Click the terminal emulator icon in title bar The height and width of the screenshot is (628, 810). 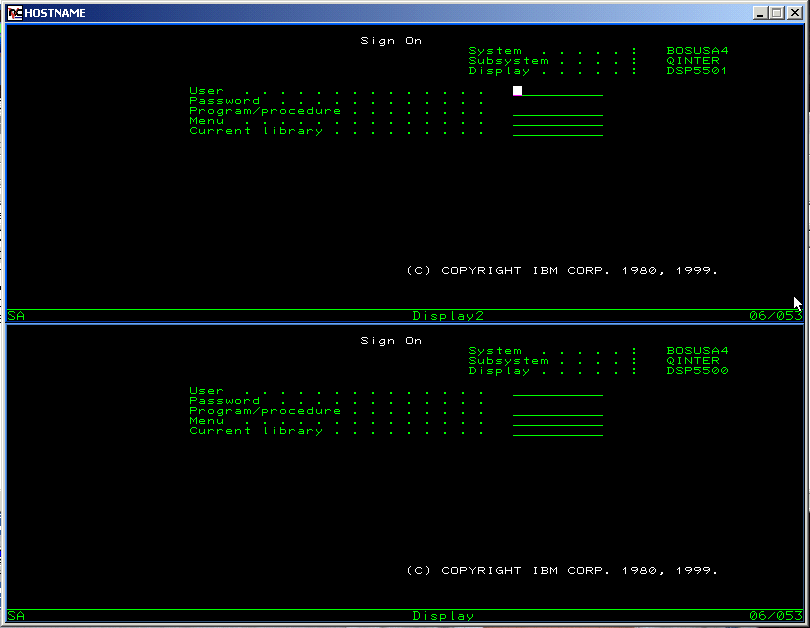[x=15, y=13]
